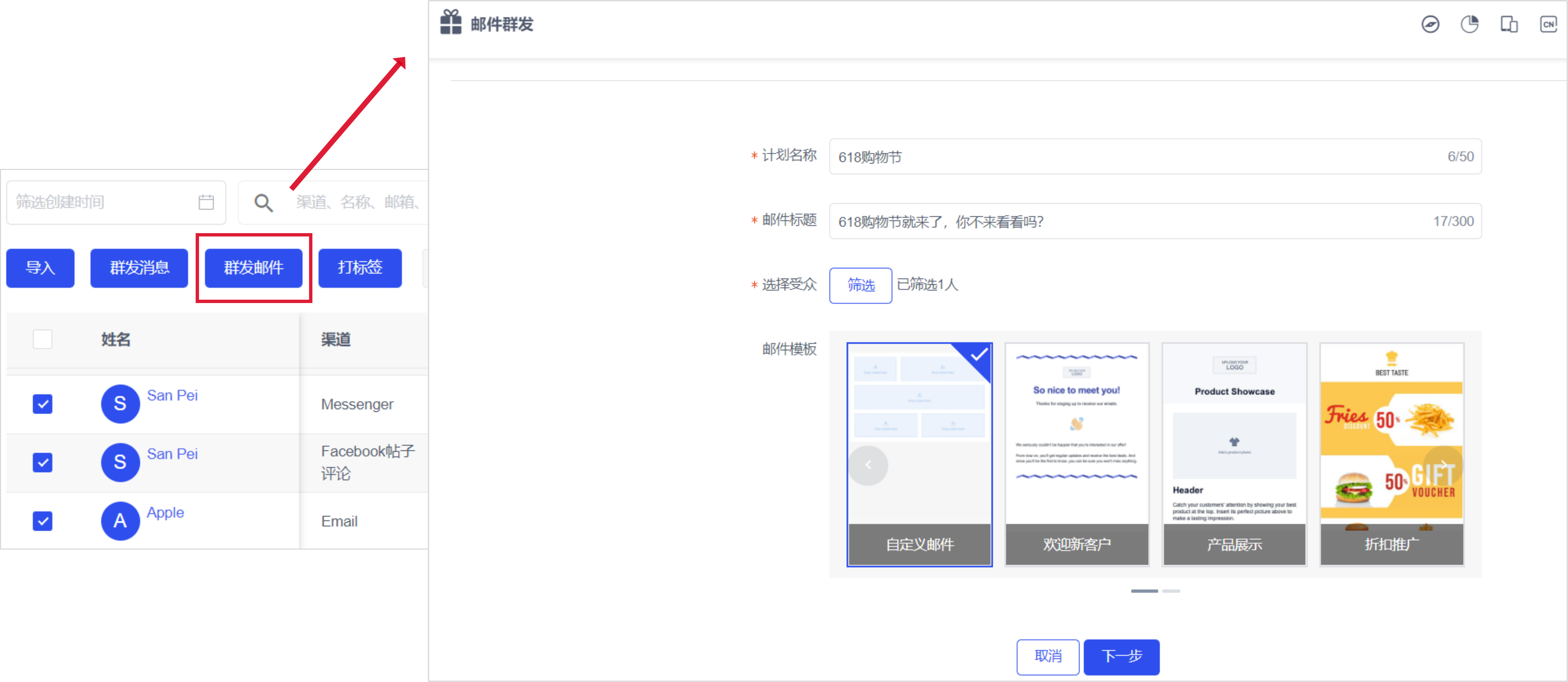Click the device preview icon in header

(x=1509, y=24)
